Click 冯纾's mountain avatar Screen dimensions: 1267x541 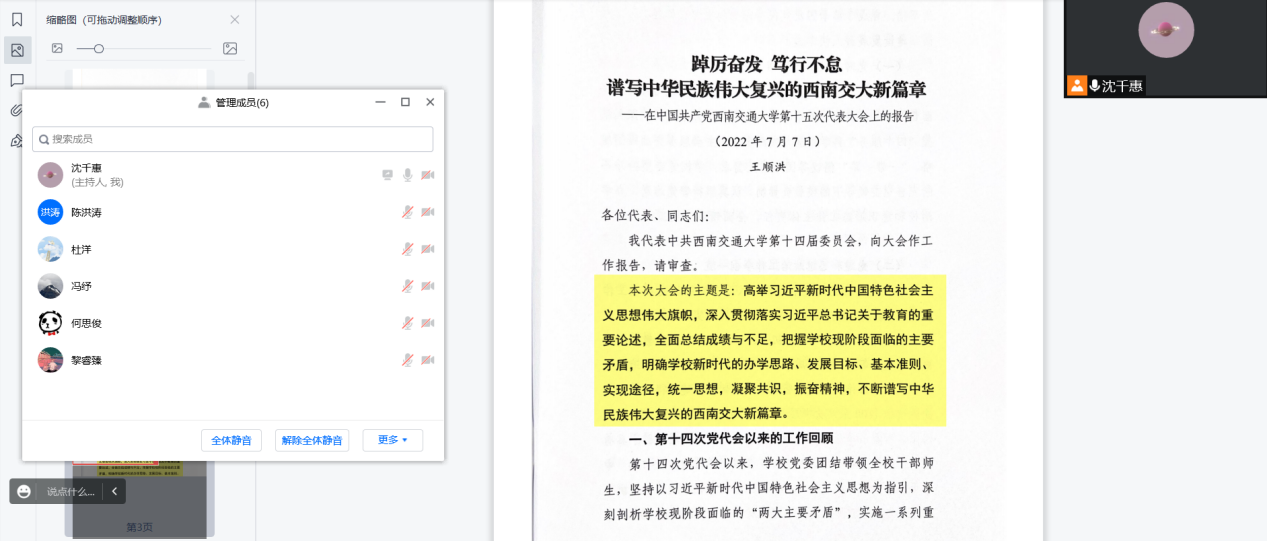[x=50, y=286]
